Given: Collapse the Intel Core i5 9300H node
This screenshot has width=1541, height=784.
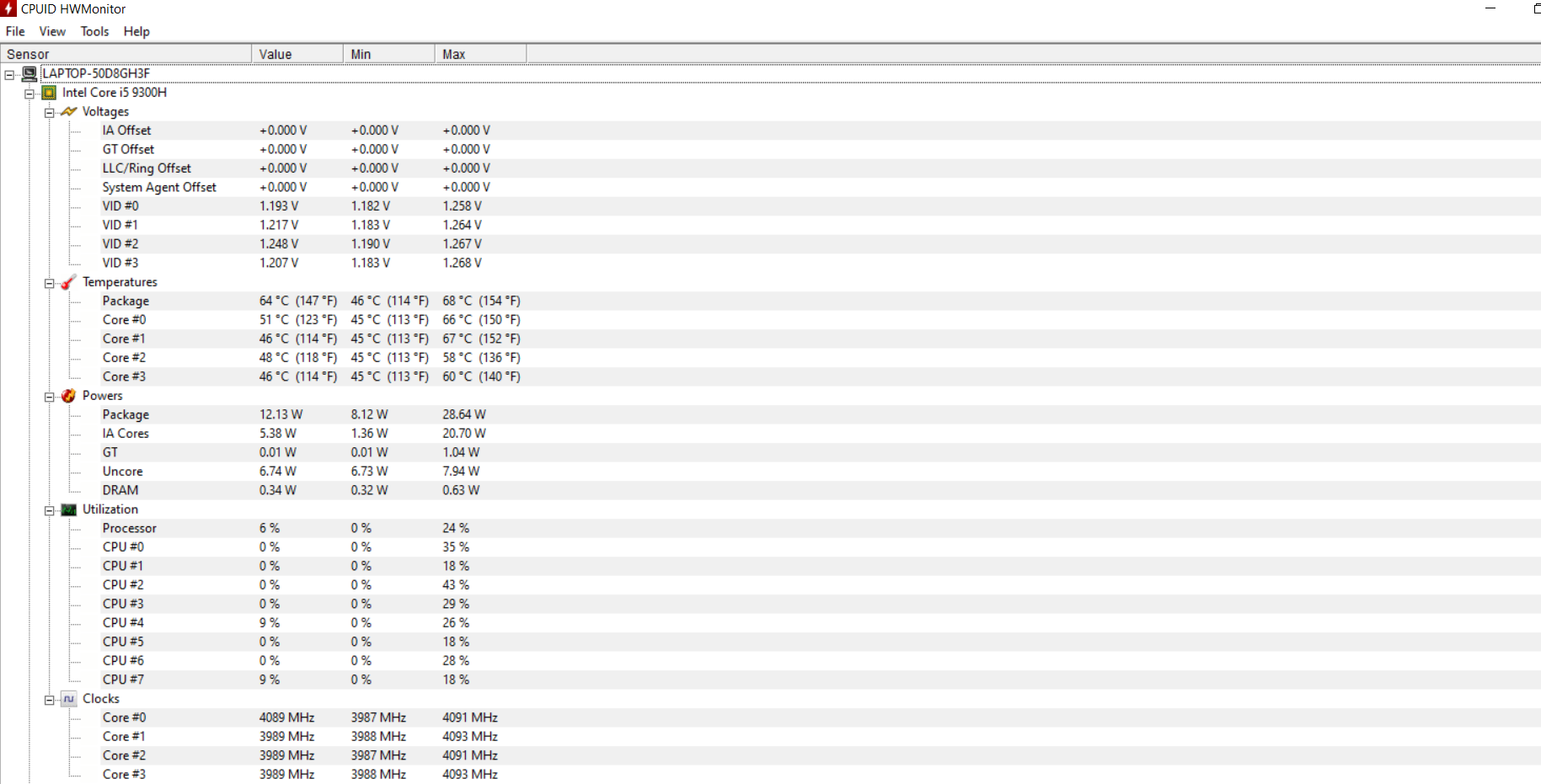Looking at the screenshot, I should click(x=29, y=93).
